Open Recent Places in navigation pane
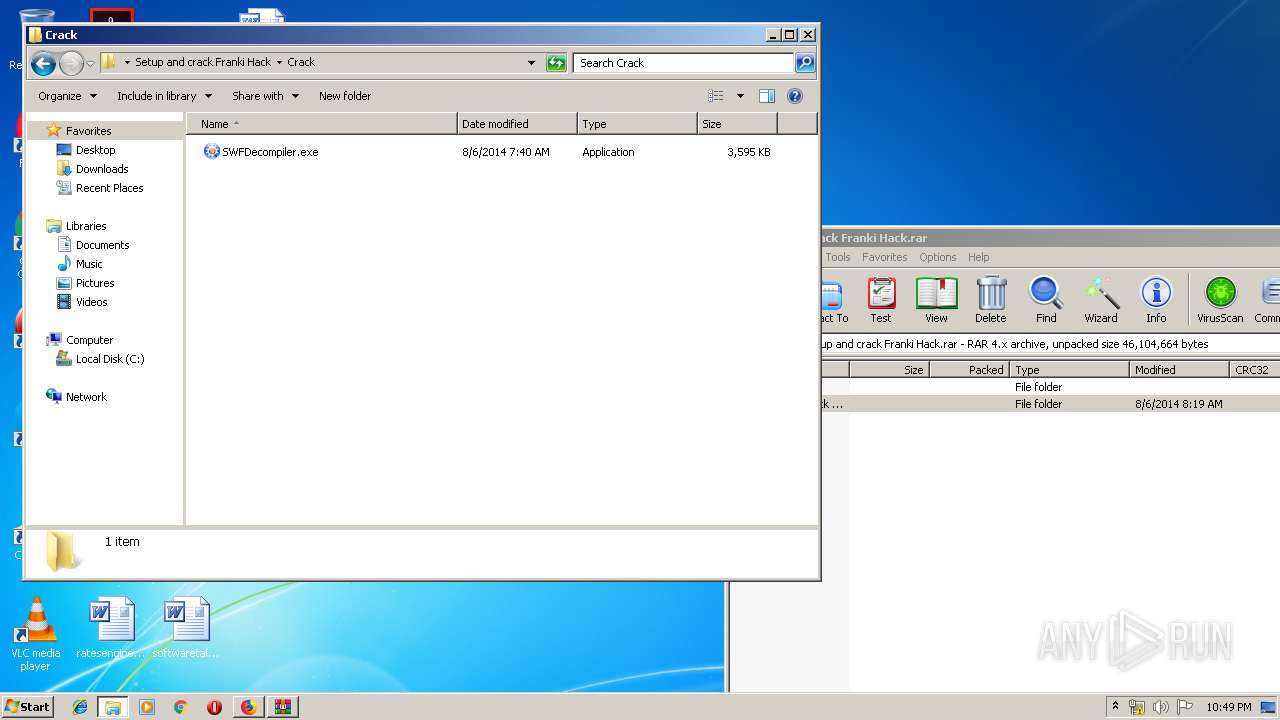This screenshot has width=1280, height=720. point(109,188)
